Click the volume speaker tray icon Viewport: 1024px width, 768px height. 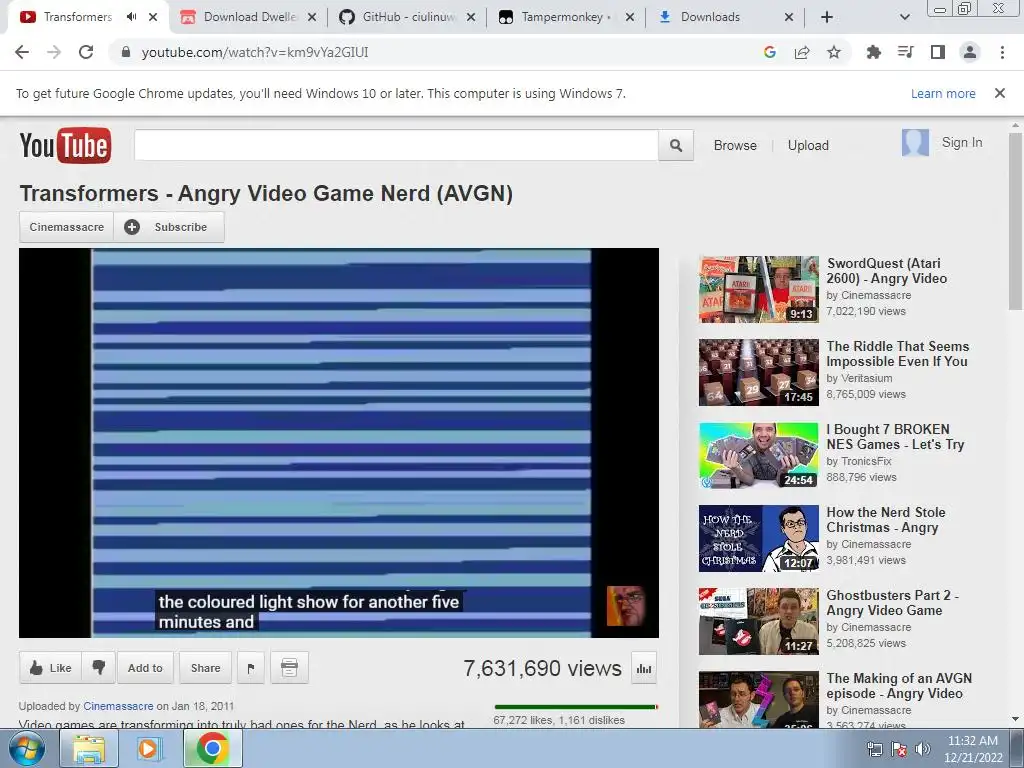pyautogui.click(x=922, y=749)
